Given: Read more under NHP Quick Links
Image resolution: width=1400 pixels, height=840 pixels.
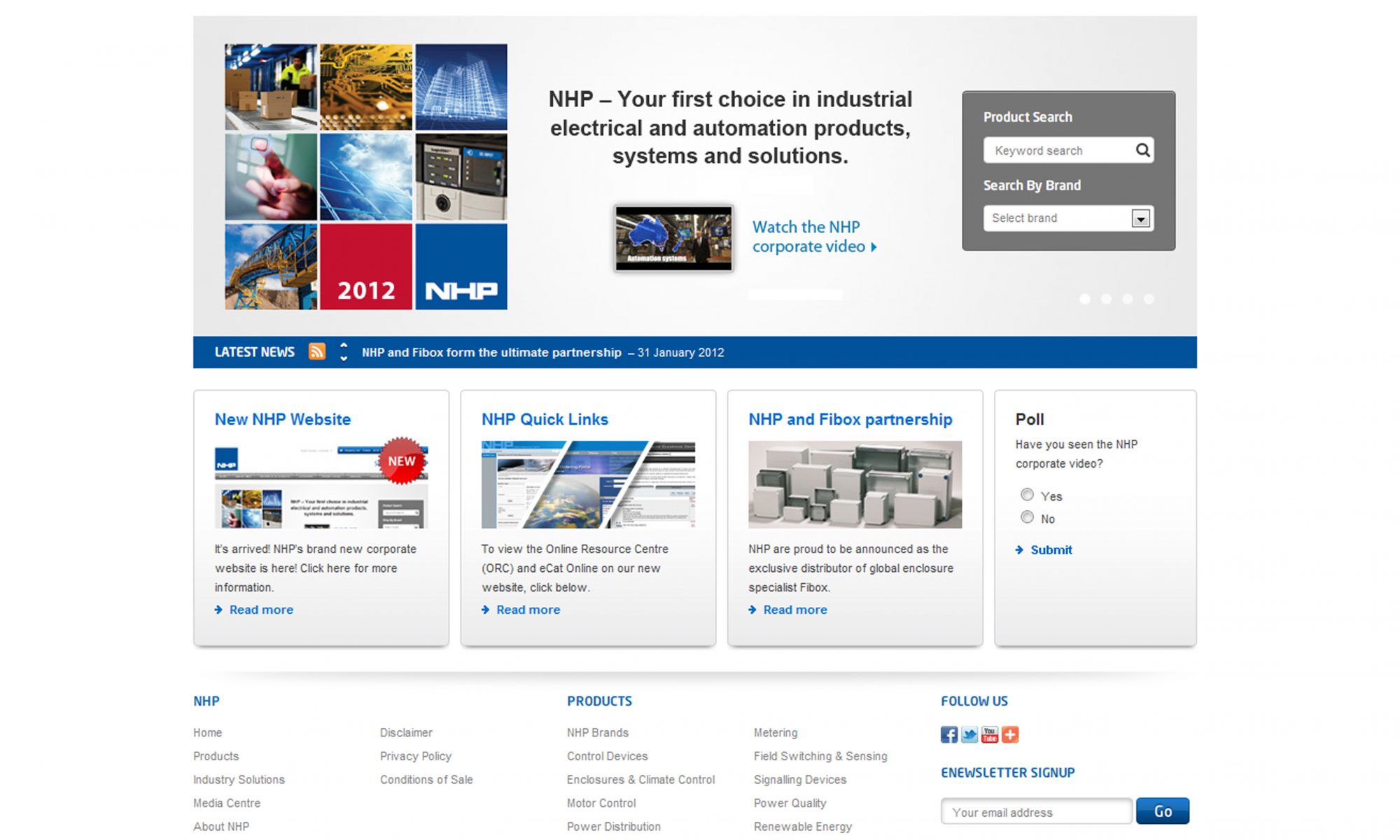Looking at the screenshot, I should (528, 610).
